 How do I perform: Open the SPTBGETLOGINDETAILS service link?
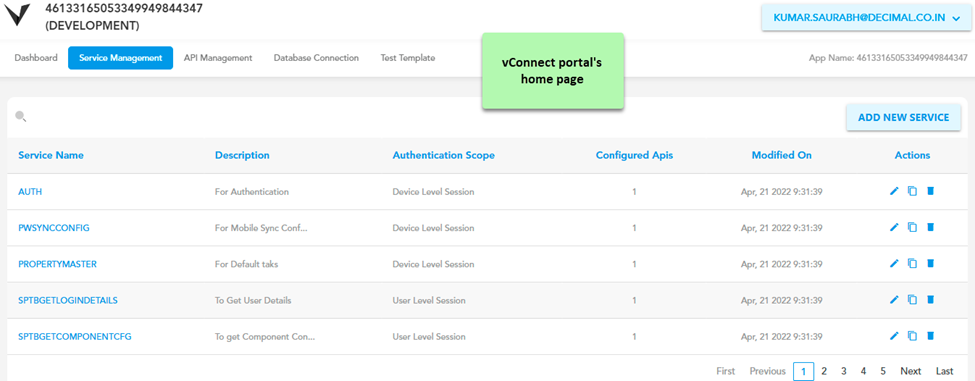[68, 300]
